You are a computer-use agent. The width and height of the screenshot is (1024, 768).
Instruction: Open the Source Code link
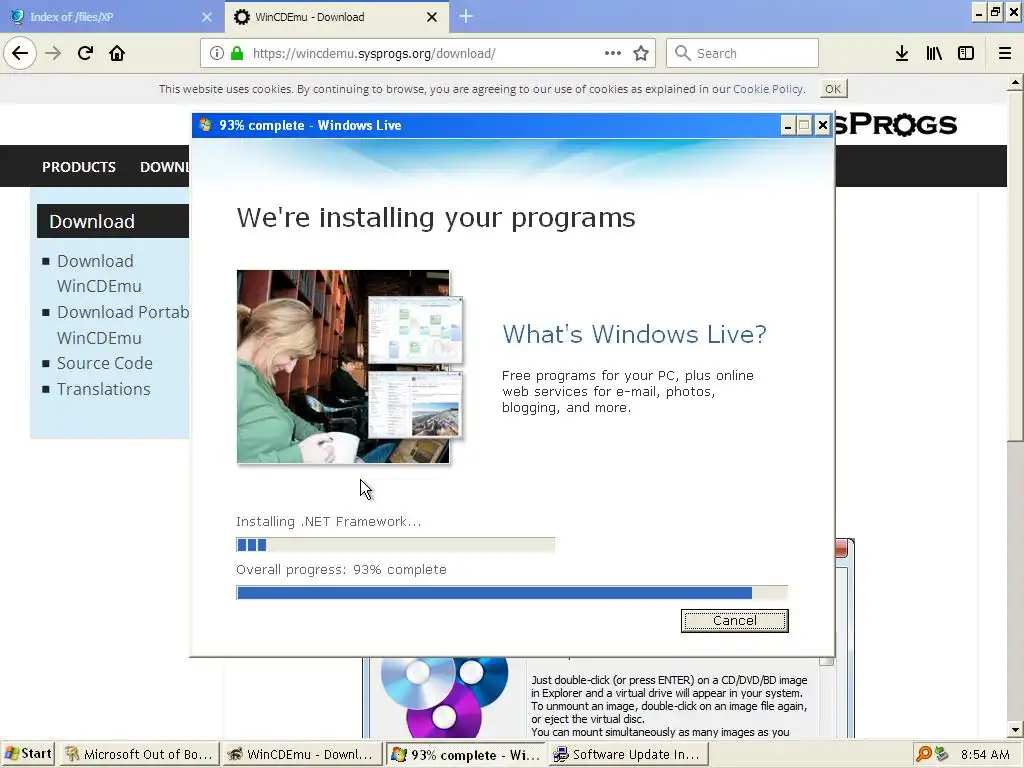[x=104, y=363]
